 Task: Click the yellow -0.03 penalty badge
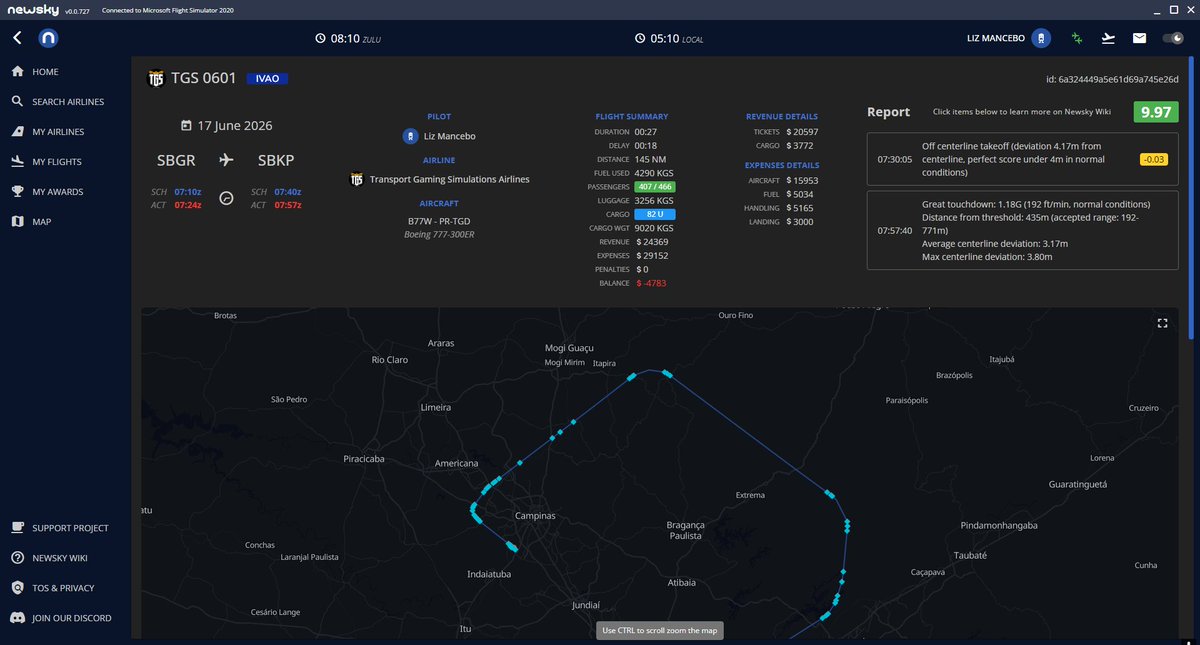point(1154,159)
